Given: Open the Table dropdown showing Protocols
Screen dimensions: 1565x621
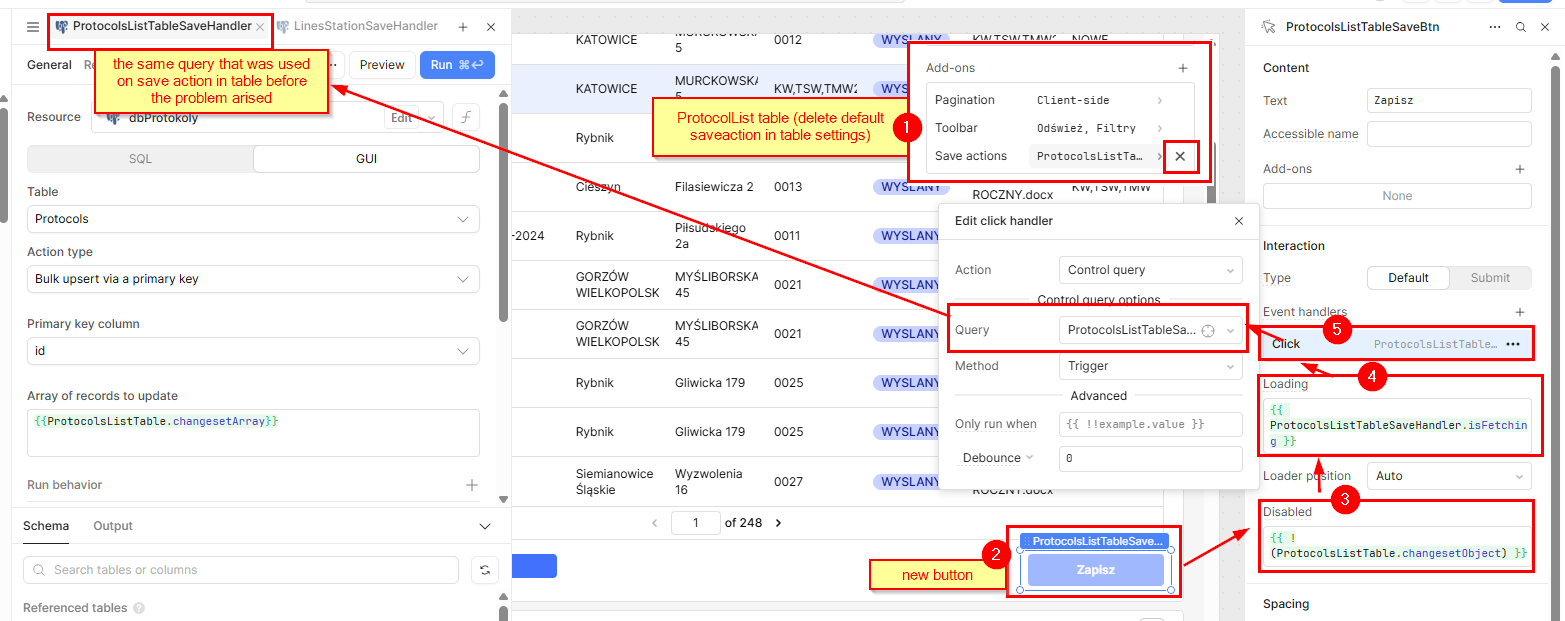Looking at the screenshot, I should (253, 219).
